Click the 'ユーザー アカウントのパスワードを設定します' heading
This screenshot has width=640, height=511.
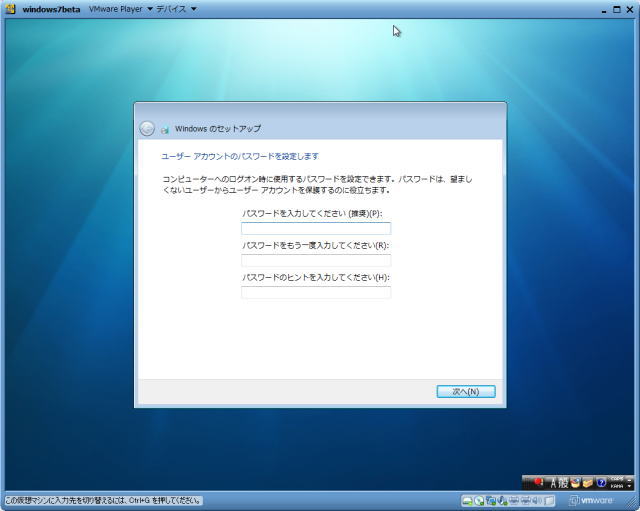(240, 156)
